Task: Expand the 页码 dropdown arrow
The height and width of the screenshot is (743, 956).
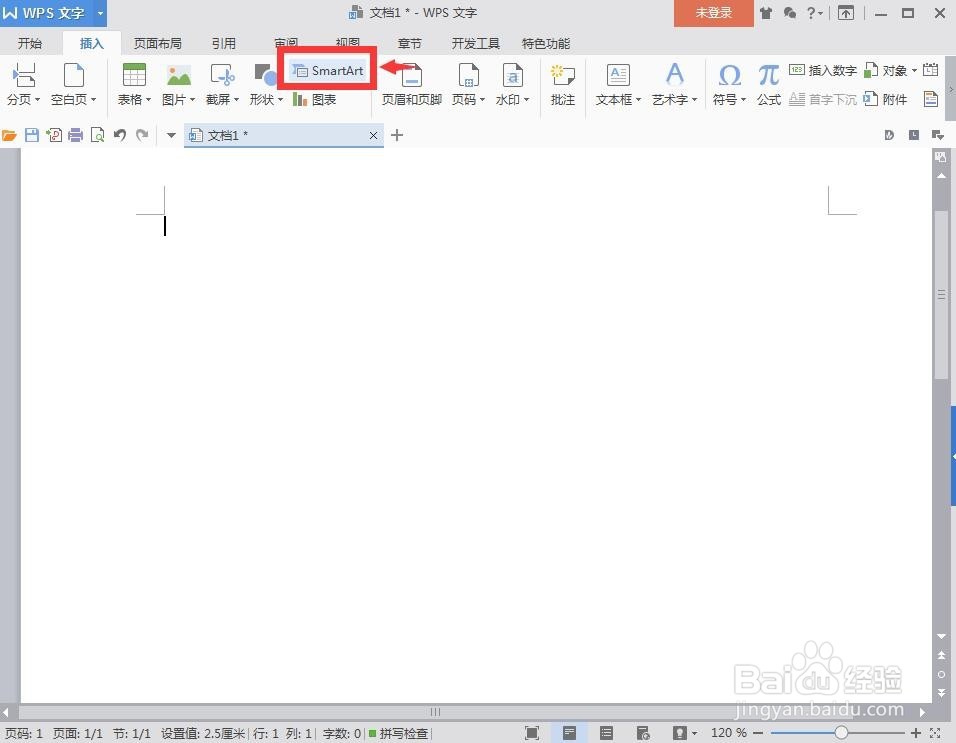Action: click(x=482, y=99)
